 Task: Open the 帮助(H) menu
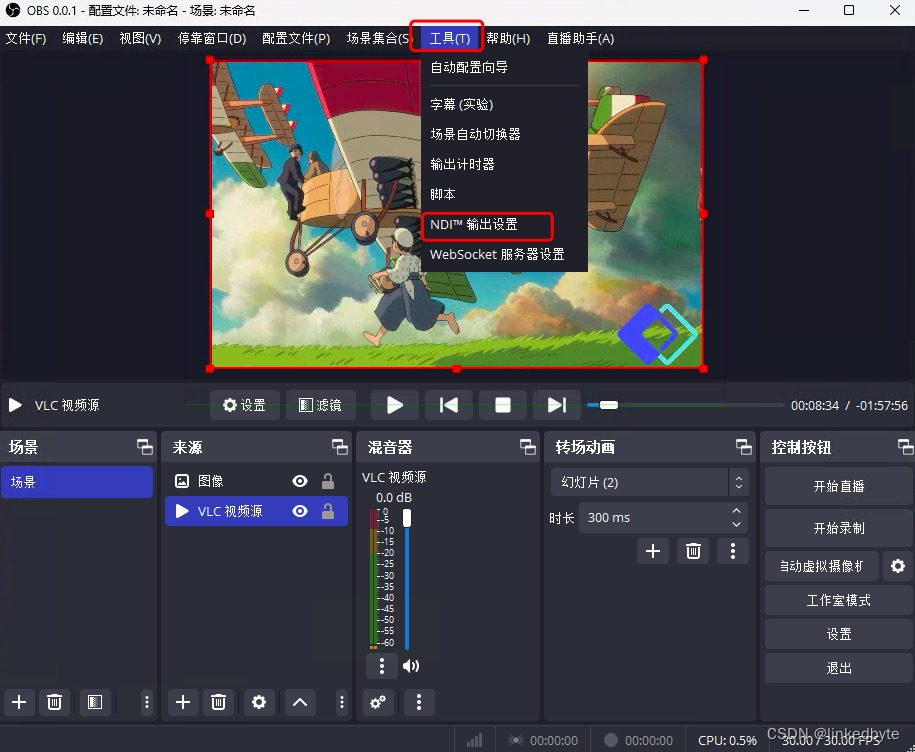(x=508, y=39)
